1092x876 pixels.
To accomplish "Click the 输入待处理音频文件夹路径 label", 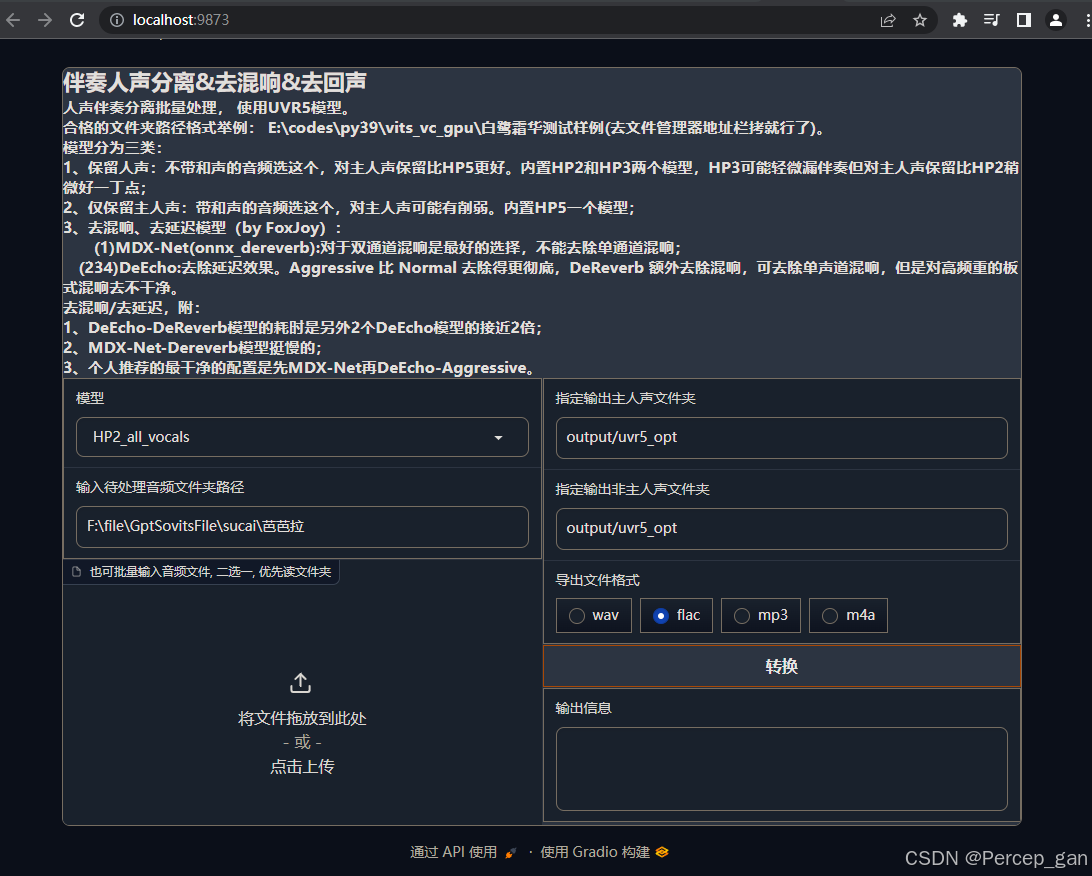I will [x=160, y=487].
